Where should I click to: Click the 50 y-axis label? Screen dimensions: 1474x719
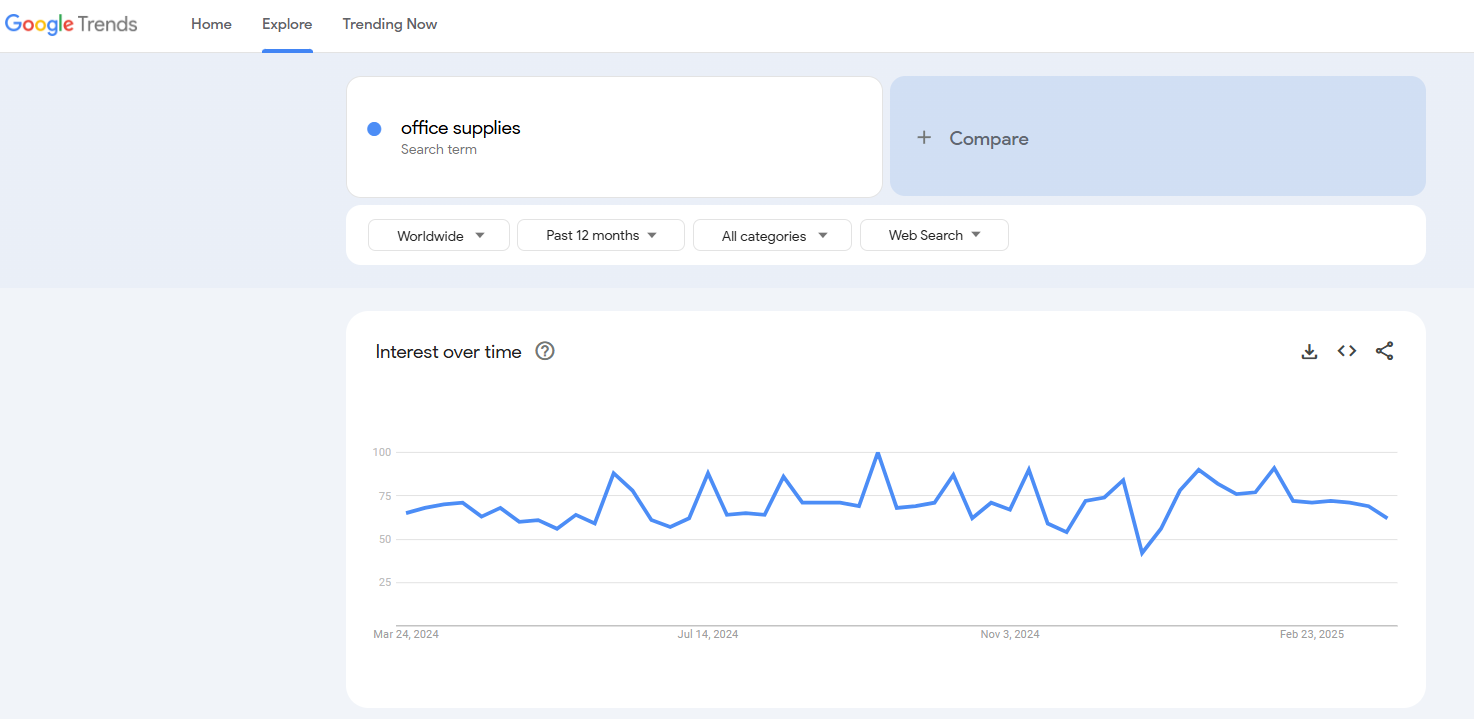click(384, 539)
